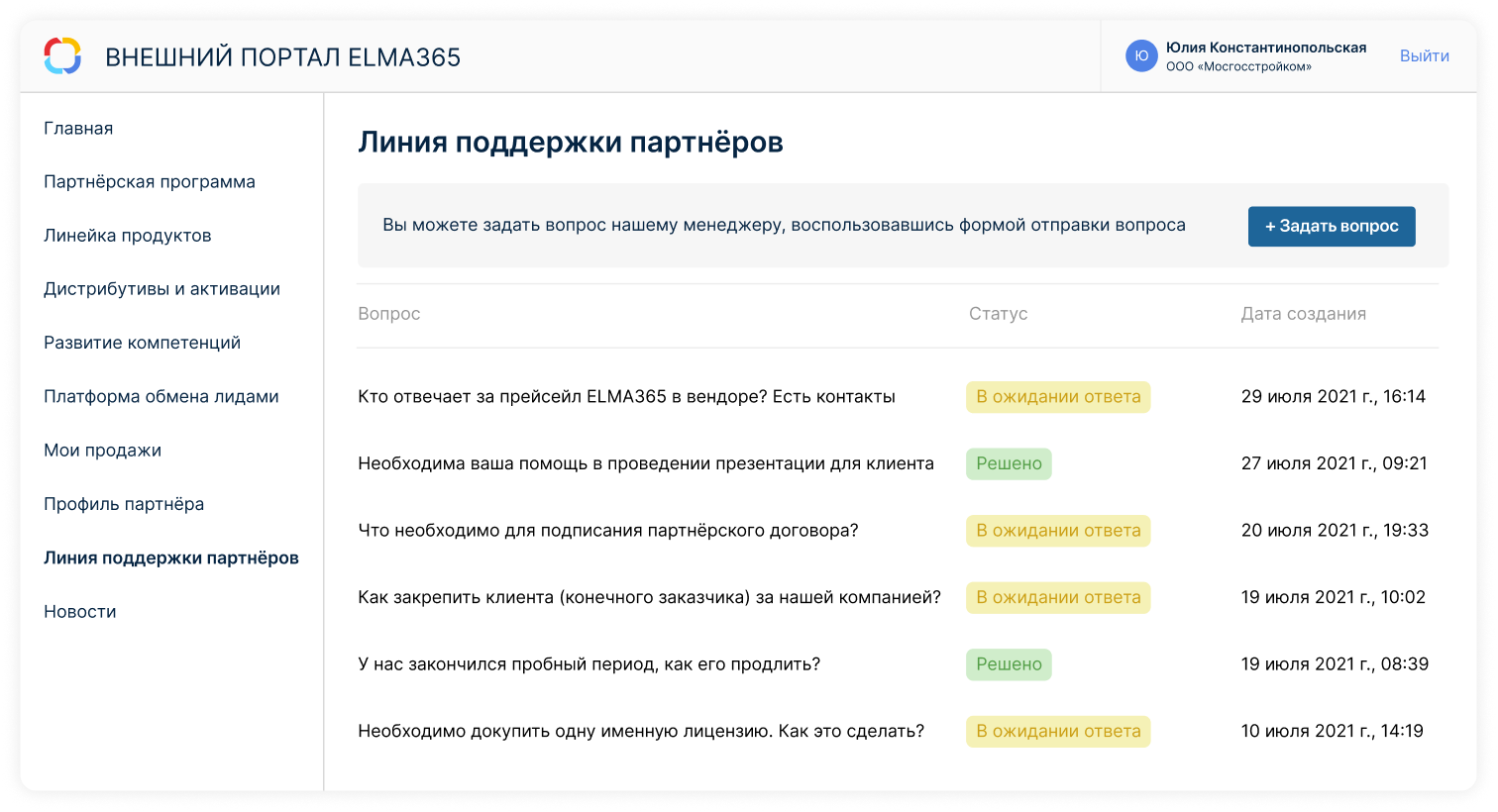Click date 10 июля 2021 г., 14:19

(1332, 732)
